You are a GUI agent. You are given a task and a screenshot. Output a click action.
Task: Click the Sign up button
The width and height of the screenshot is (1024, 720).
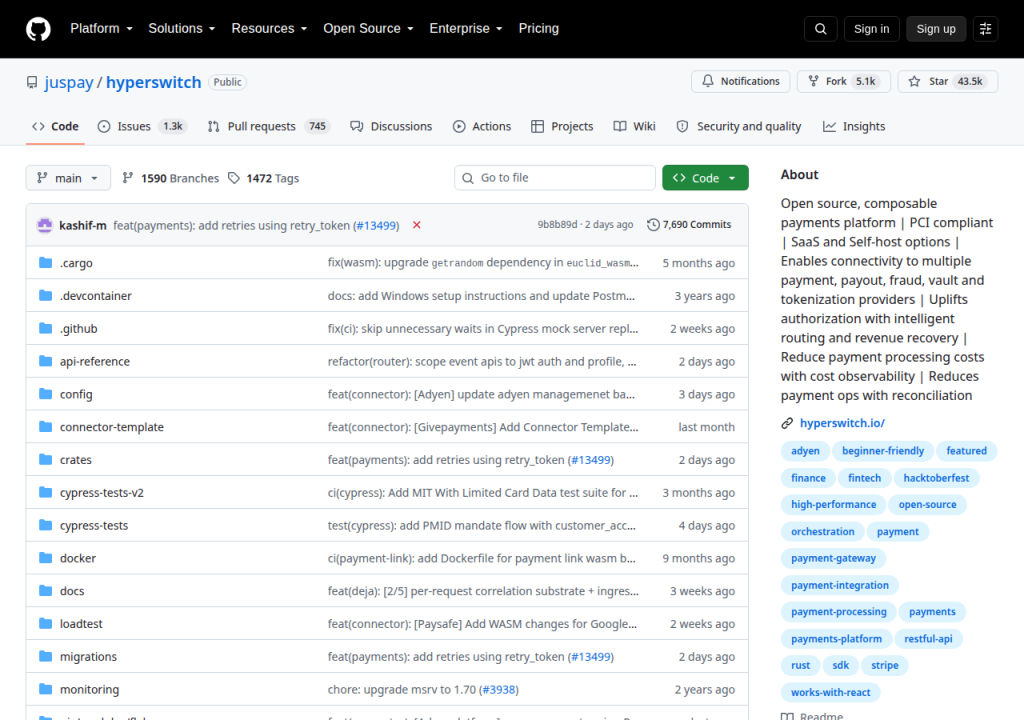click(x=936, y=29)
